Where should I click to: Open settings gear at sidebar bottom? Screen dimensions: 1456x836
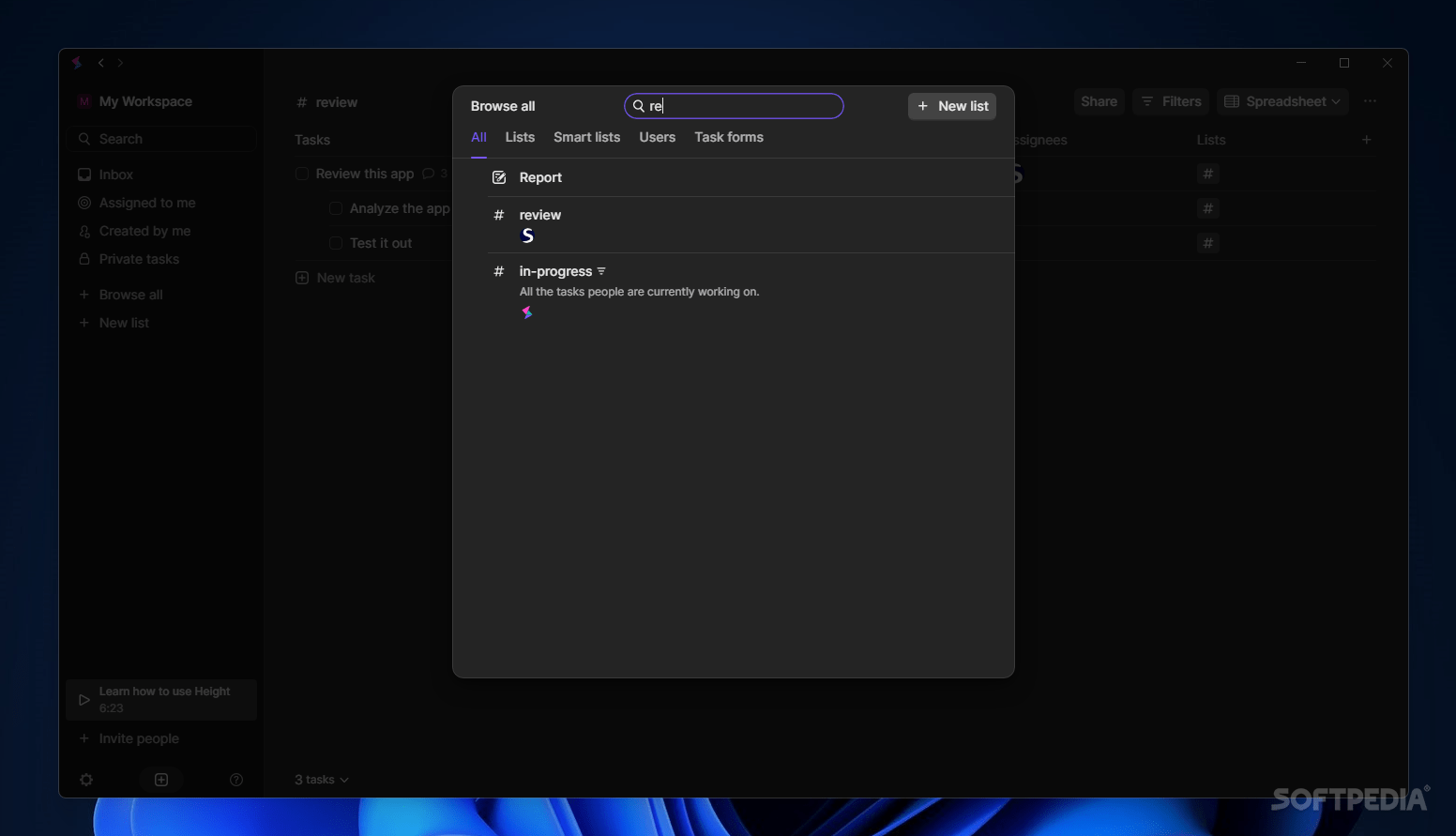(x=86, y=780)
